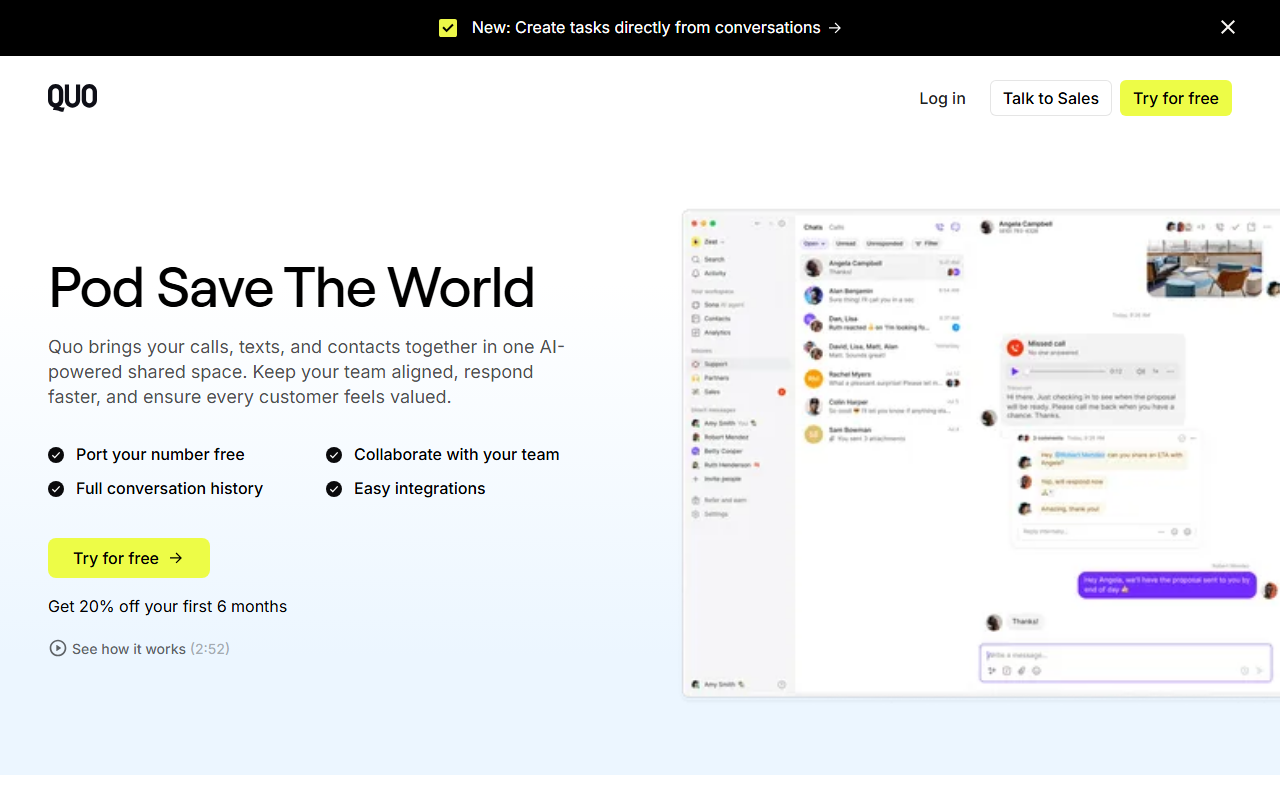Image resolution: width=1280 pixels, height=800 pixels.
Task: Click the 'Full conversation history' text
Action: pyautogui.click(x=169, y=489)
